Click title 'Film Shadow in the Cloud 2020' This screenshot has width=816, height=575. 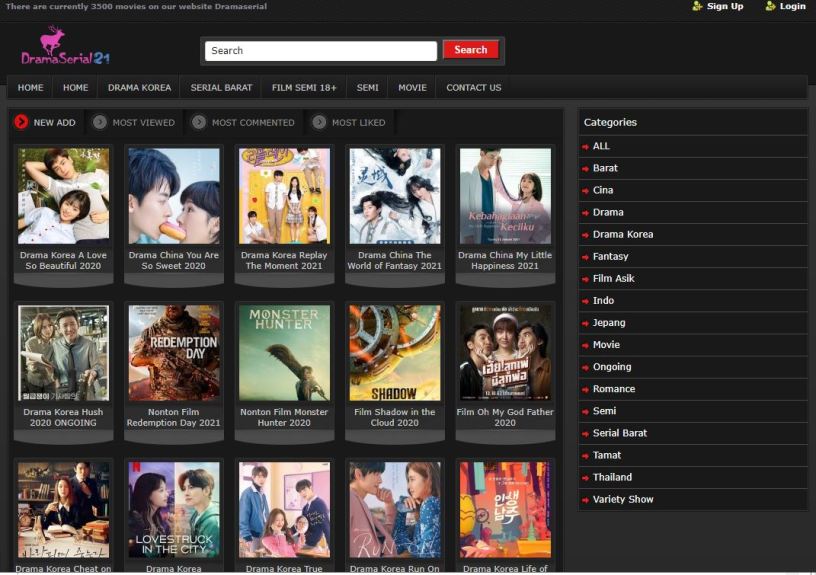(394, 417)
